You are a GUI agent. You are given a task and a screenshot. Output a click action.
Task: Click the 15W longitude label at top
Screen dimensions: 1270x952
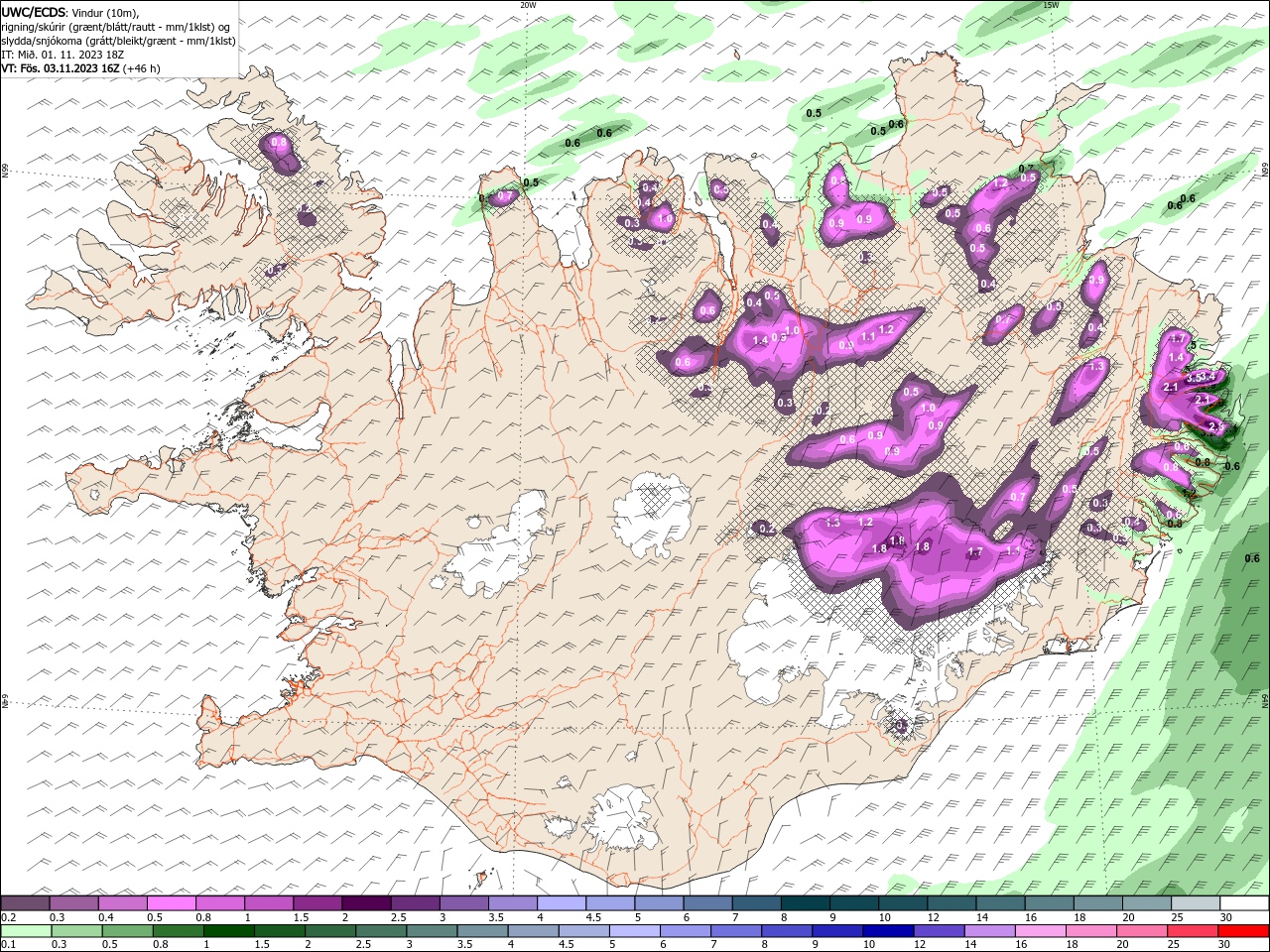tap(1051, 5)
